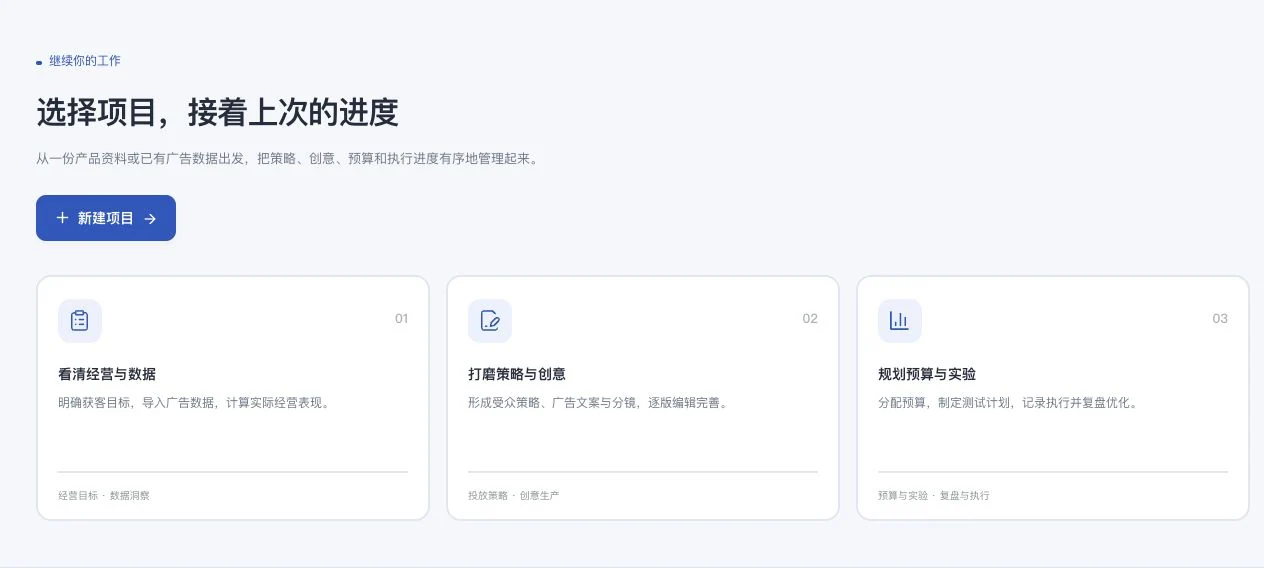Click the subtitle starting 从一份产品资料

tap(290, 158)
